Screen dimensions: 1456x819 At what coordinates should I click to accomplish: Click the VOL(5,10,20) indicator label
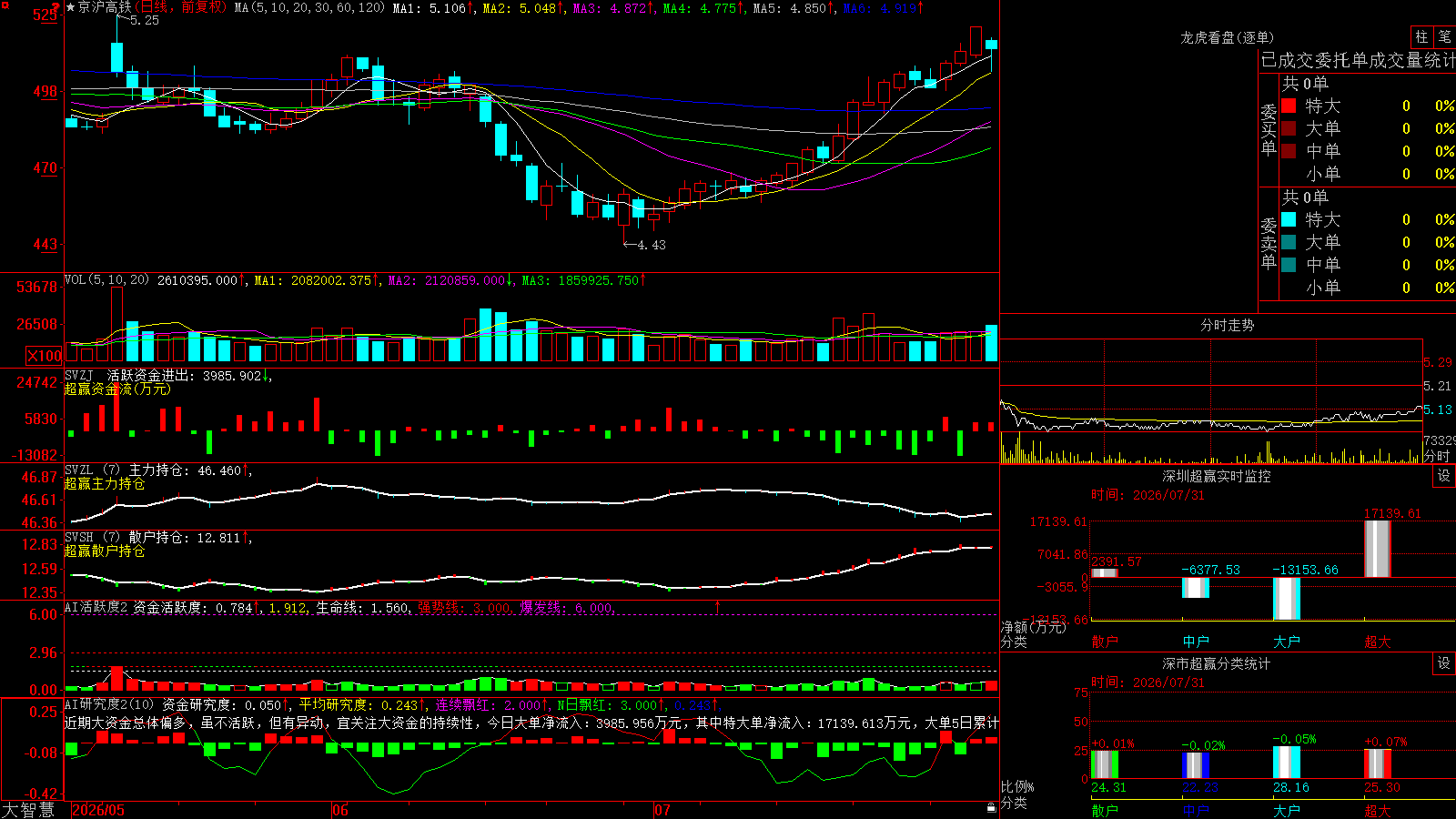pos(106,280)
